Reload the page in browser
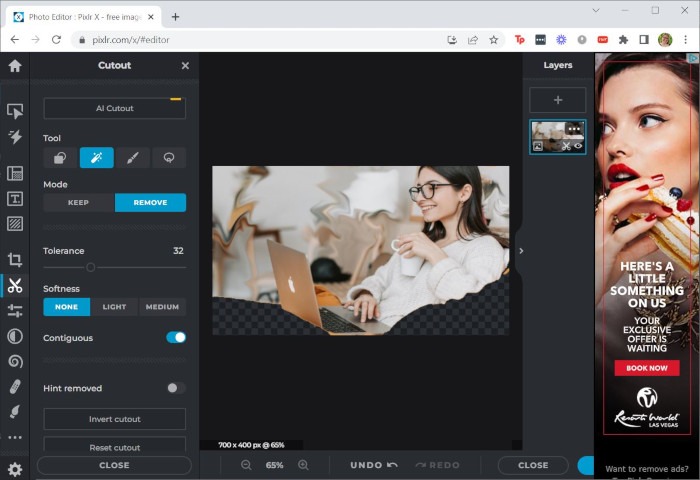Viewport: 700px width, 480px height. click(x=56, y=40)
